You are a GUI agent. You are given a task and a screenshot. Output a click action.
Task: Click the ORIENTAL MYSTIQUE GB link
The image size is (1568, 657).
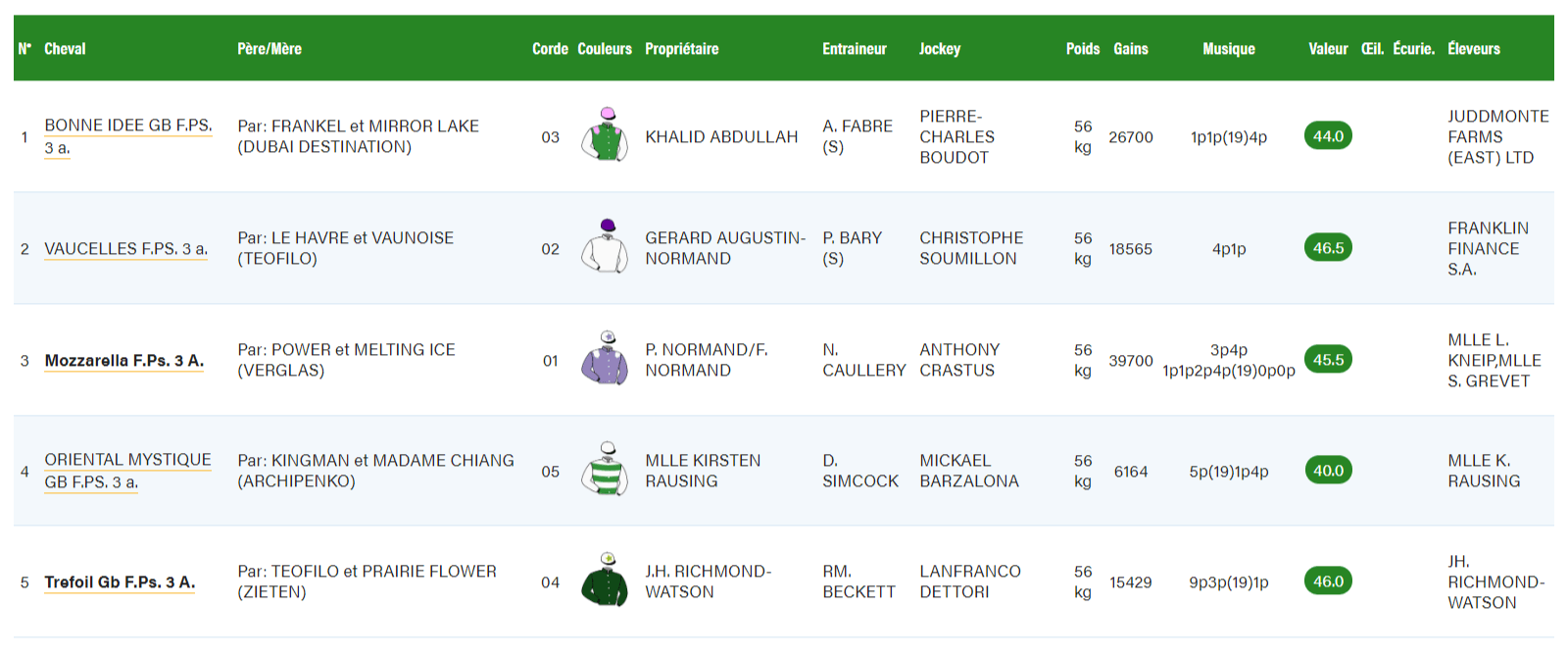pos(129,460)
